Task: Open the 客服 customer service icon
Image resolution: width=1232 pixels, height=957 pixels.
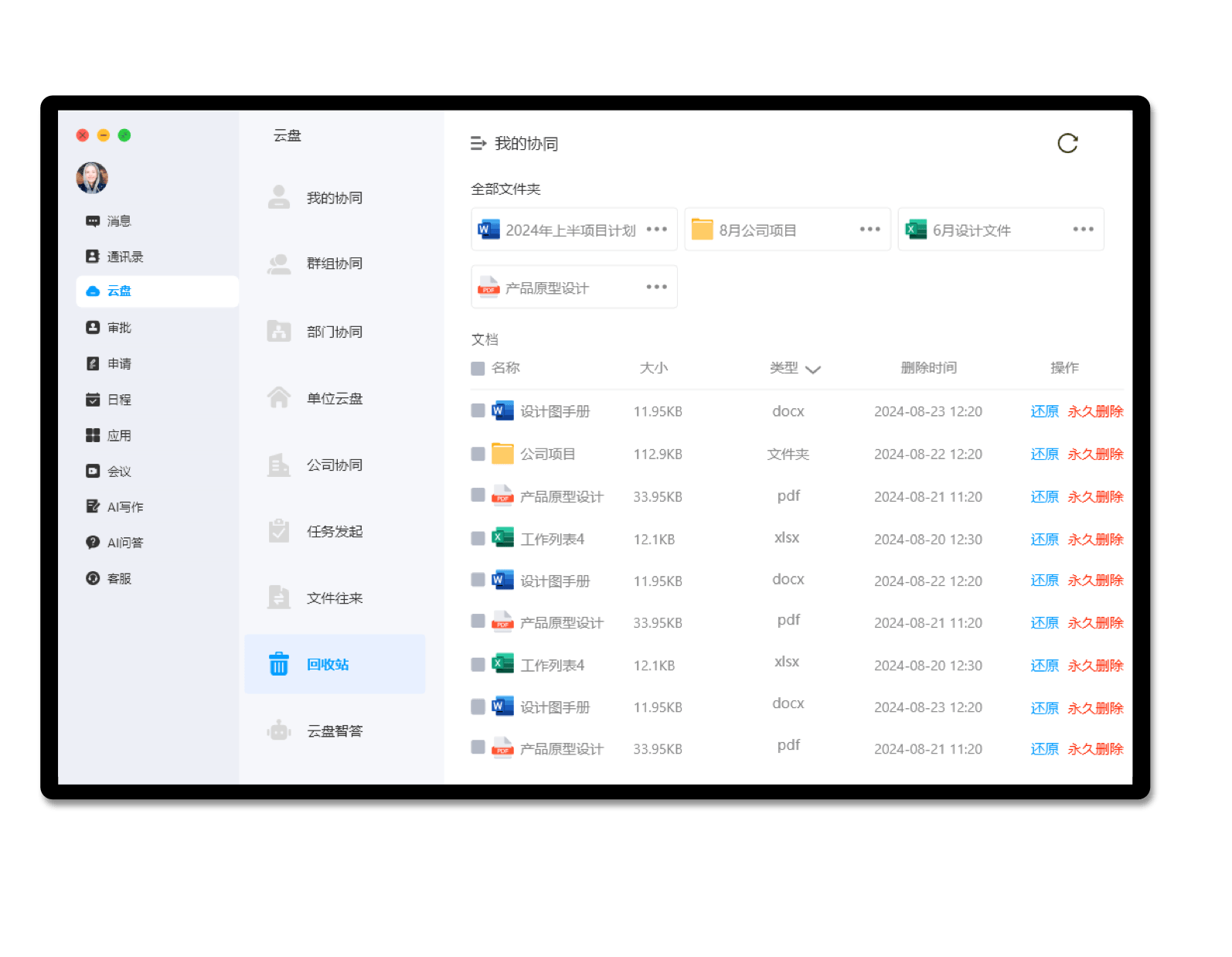Action: tap(93, 578)
